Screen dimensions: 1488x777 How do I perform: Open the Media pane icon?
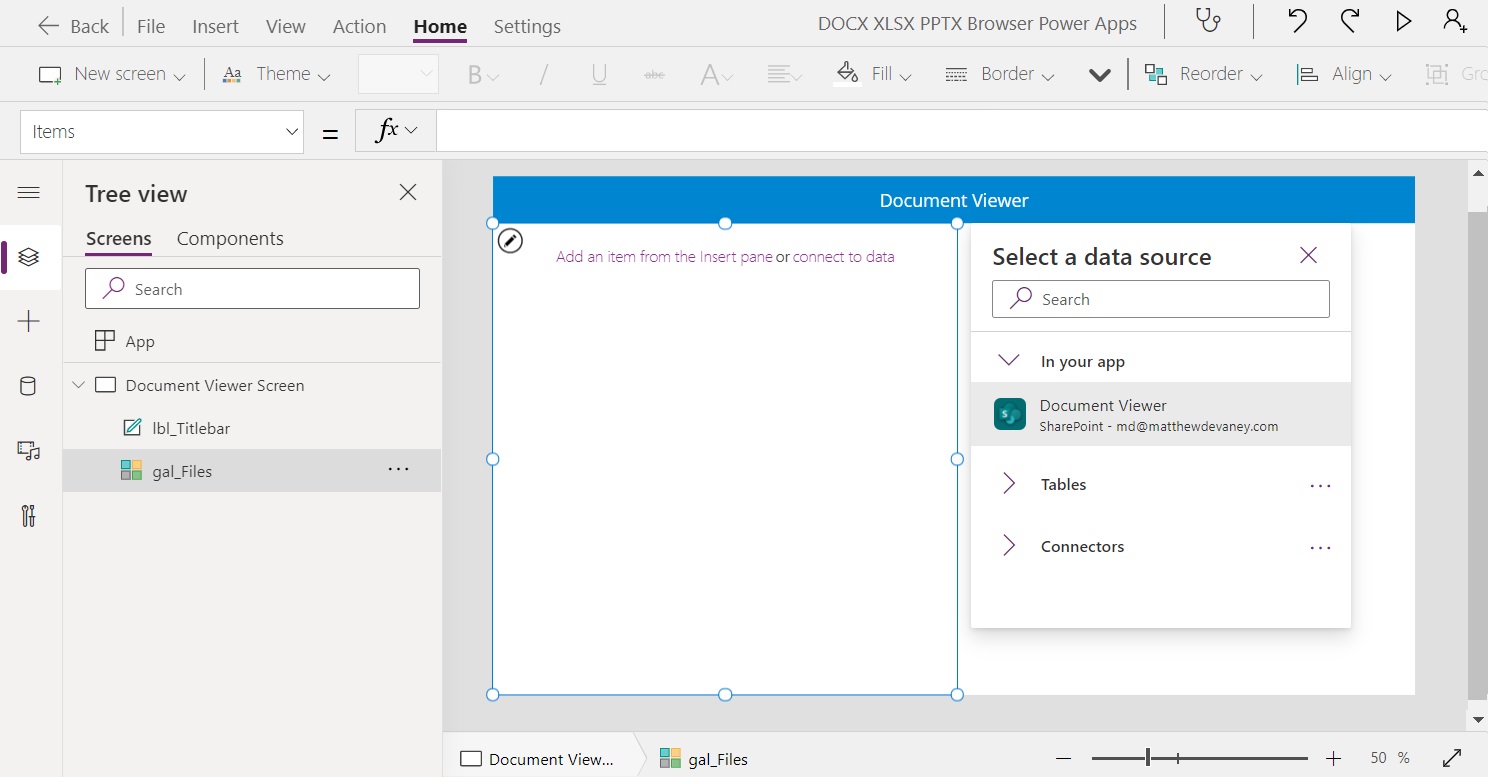click(30, 450)
